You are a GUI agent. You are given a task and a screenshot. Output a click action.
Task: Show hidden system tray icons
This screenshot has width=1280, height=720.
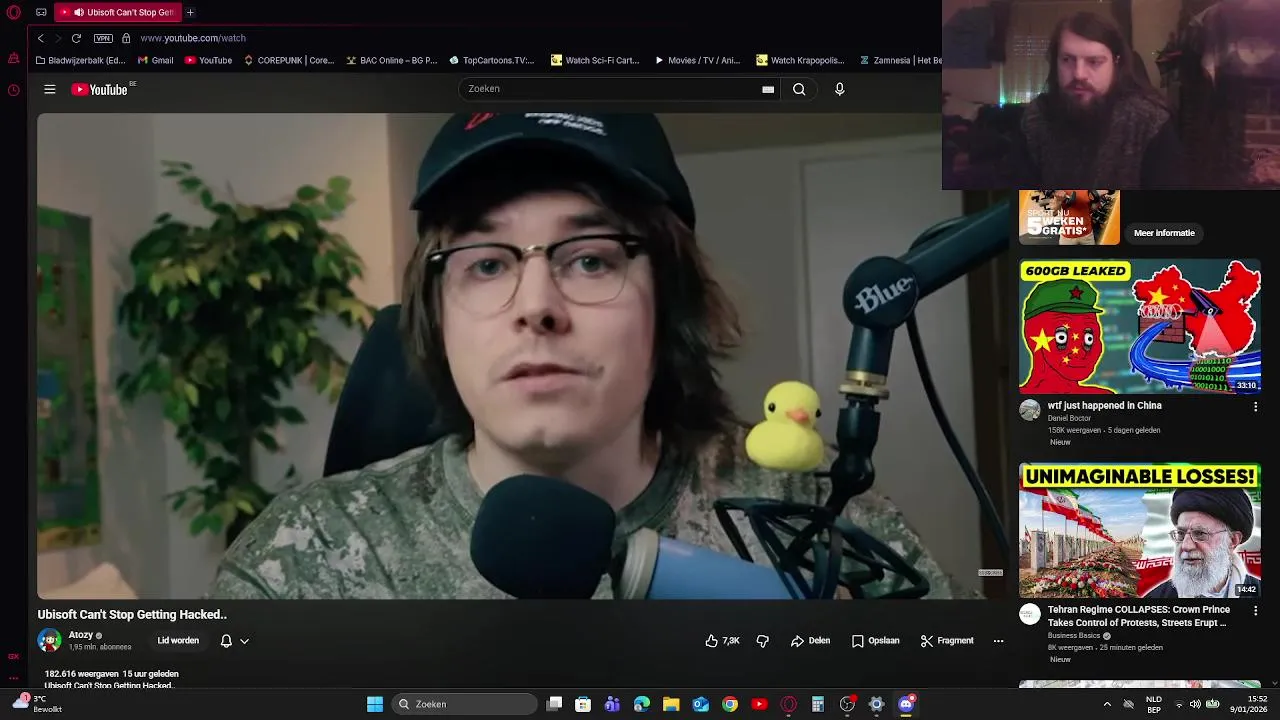(1107, 704)
